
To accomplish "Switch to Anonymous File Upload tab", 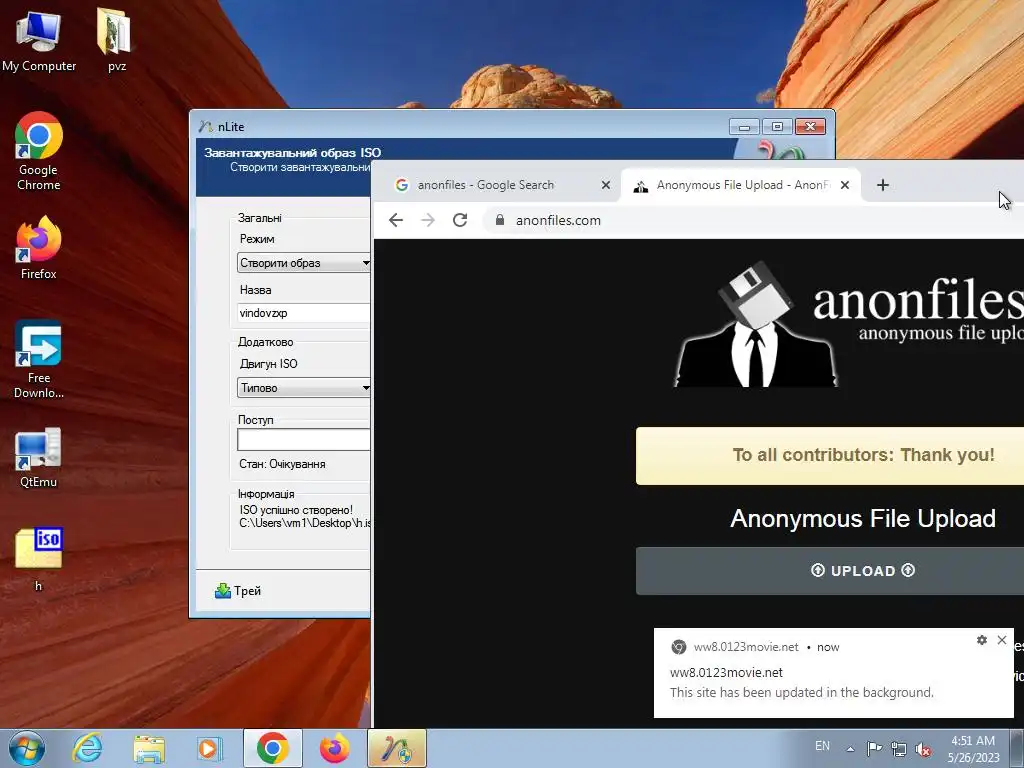I will coord(740,185).
